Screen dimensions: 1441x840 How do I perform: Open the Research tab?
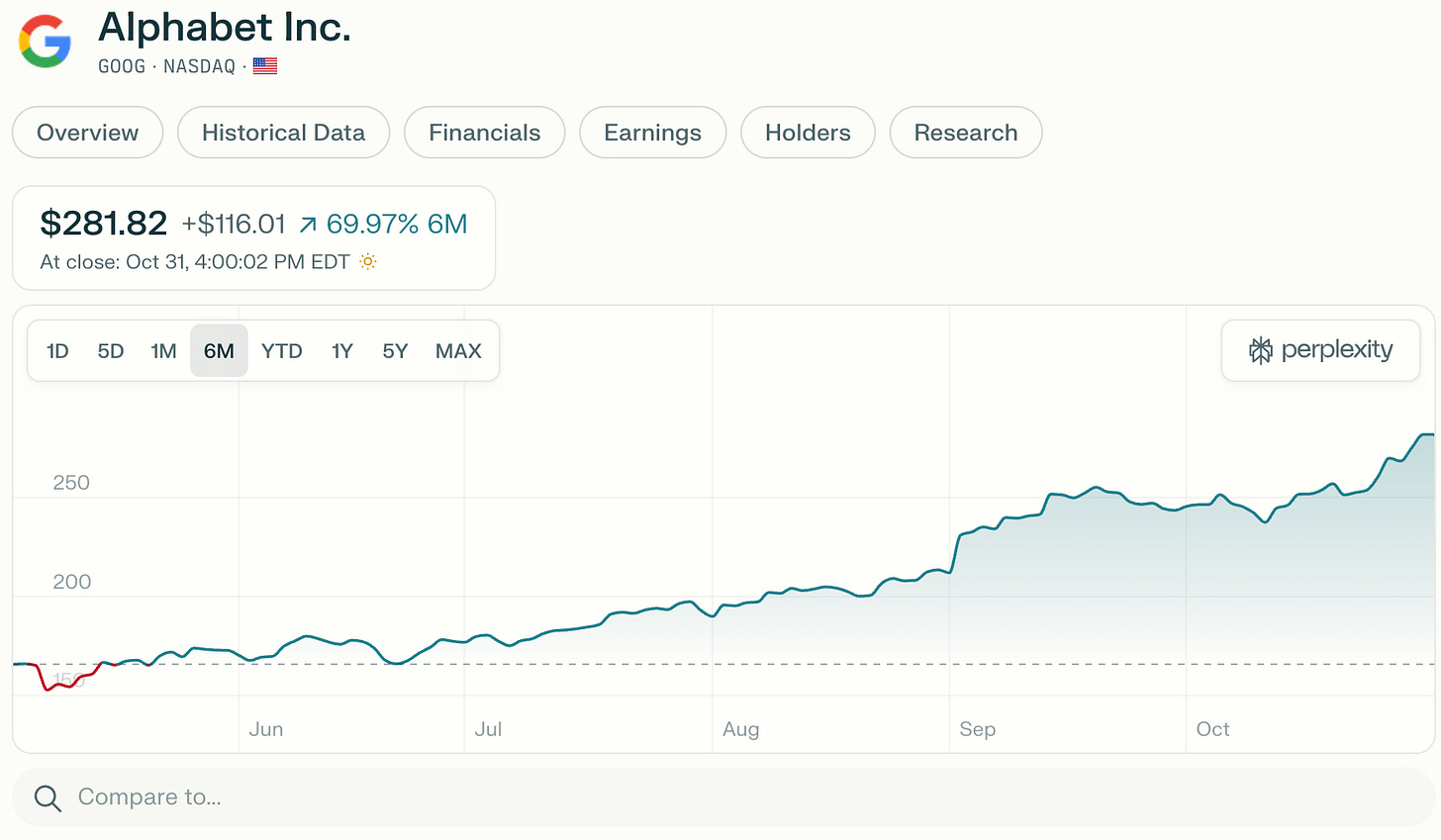[966, 133]
